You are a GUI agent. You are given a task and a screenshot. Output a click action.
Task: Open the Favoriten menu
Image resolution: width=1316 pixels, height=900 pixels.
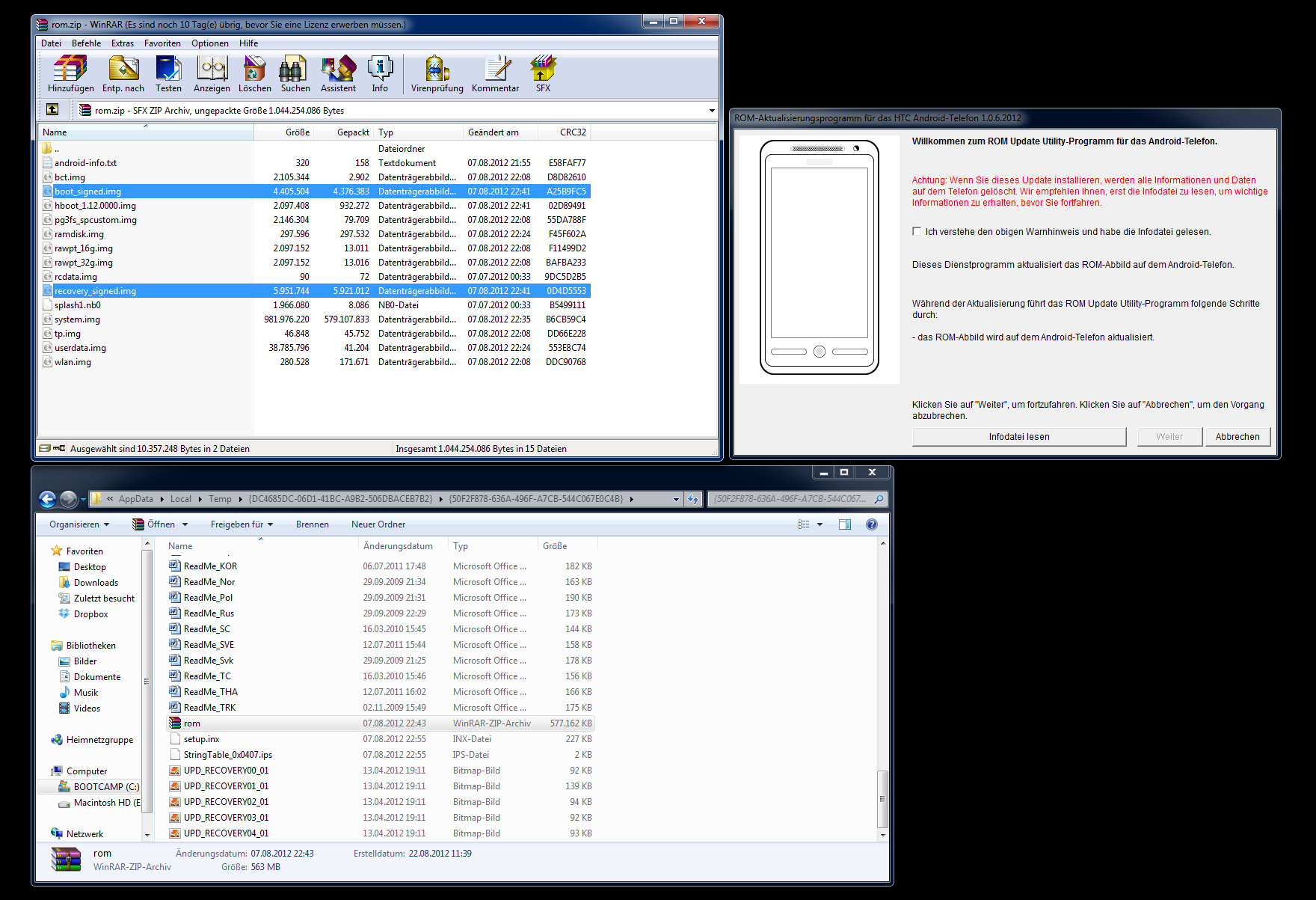coord(162,43)
